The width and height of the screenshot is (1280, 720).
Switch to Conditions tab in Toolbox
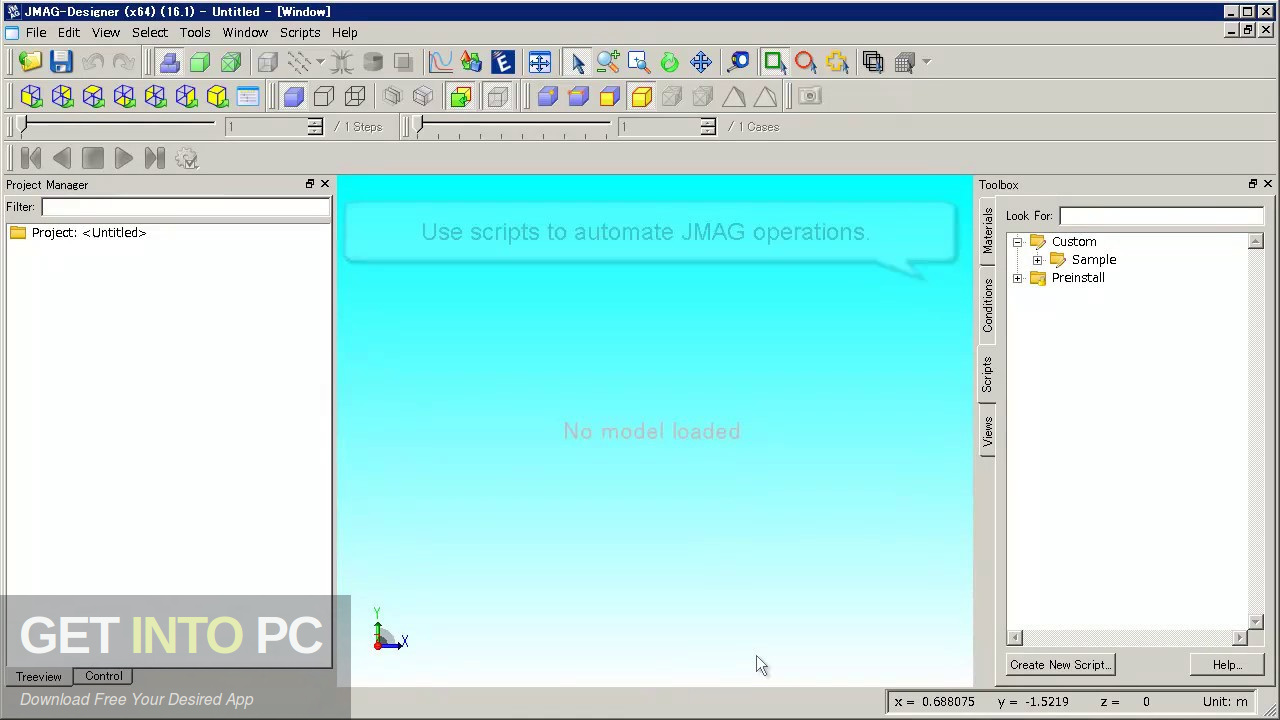pyautogui.click(x=988, y=305)
